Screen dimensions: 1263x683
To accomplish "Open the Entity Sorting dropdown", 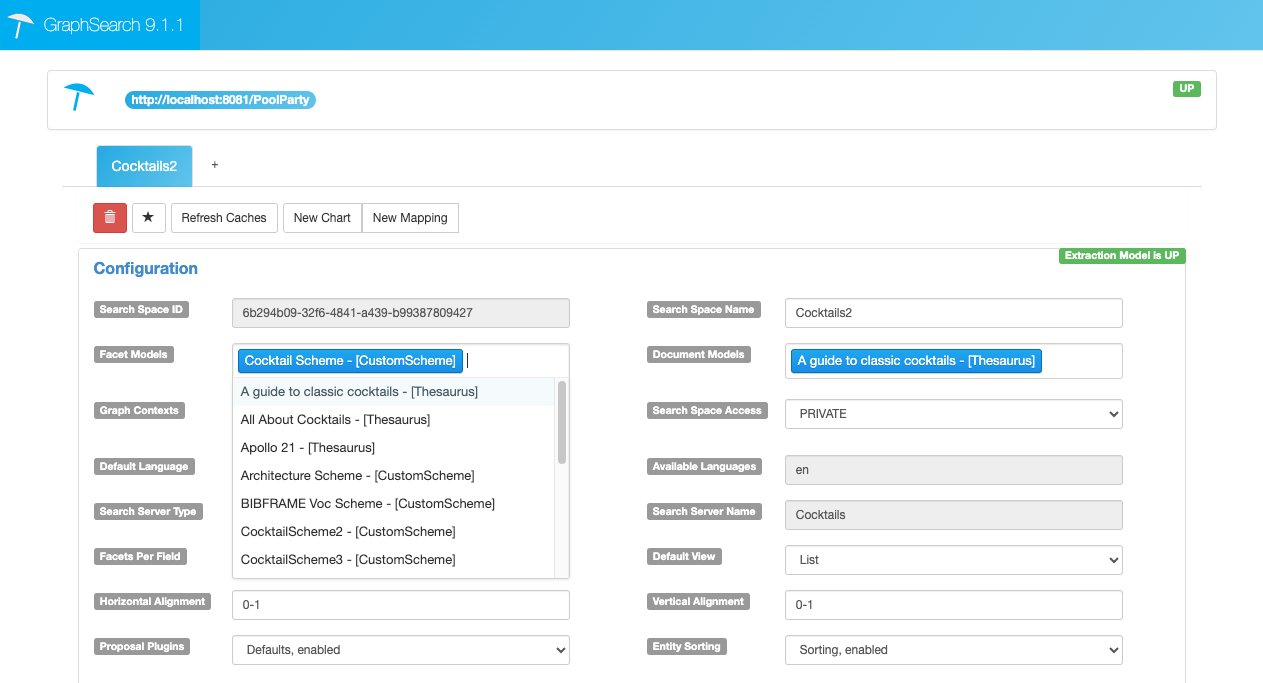I will (954, 650).
